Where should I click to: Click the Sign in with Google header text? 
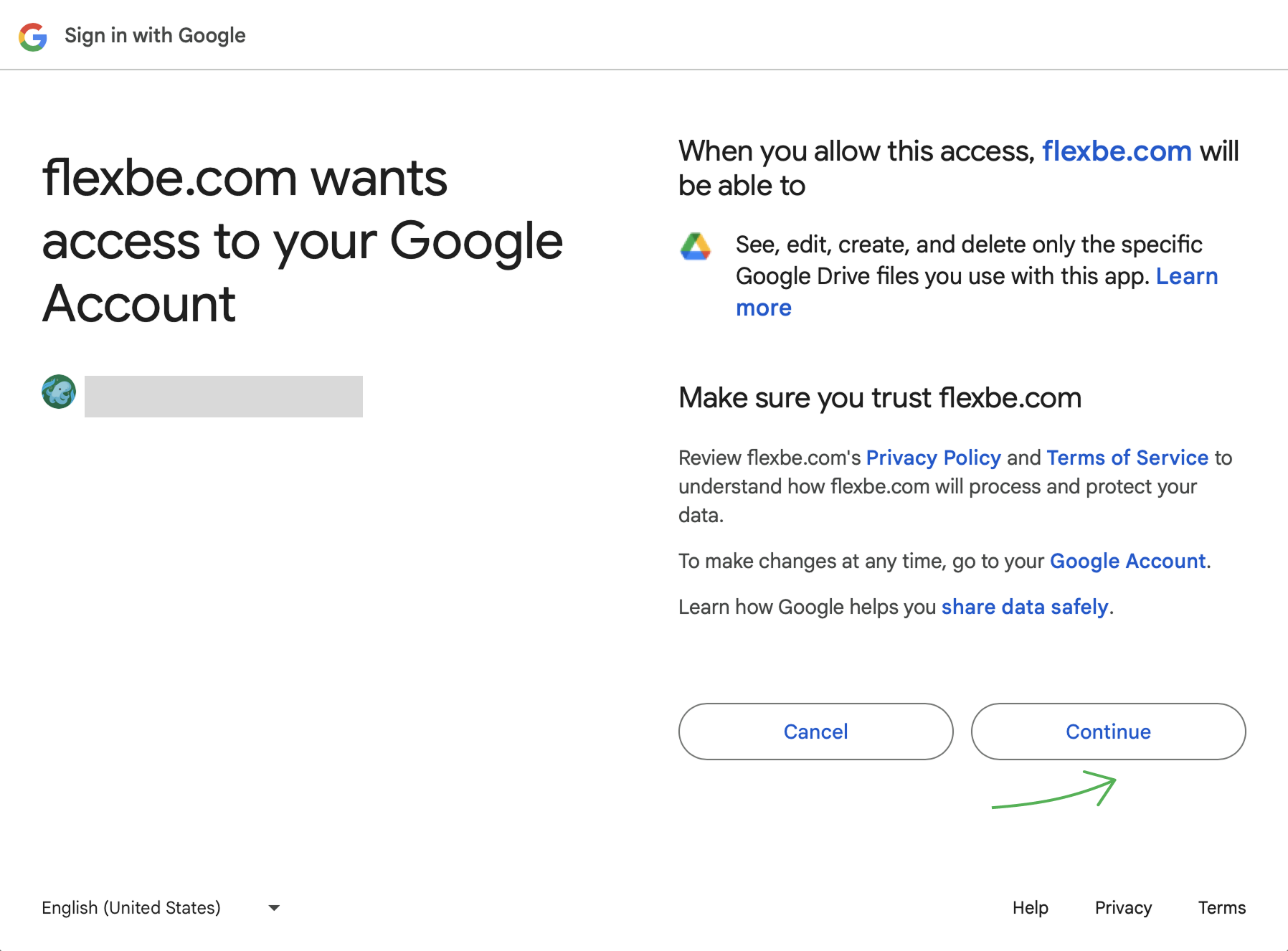pos(155,36)
